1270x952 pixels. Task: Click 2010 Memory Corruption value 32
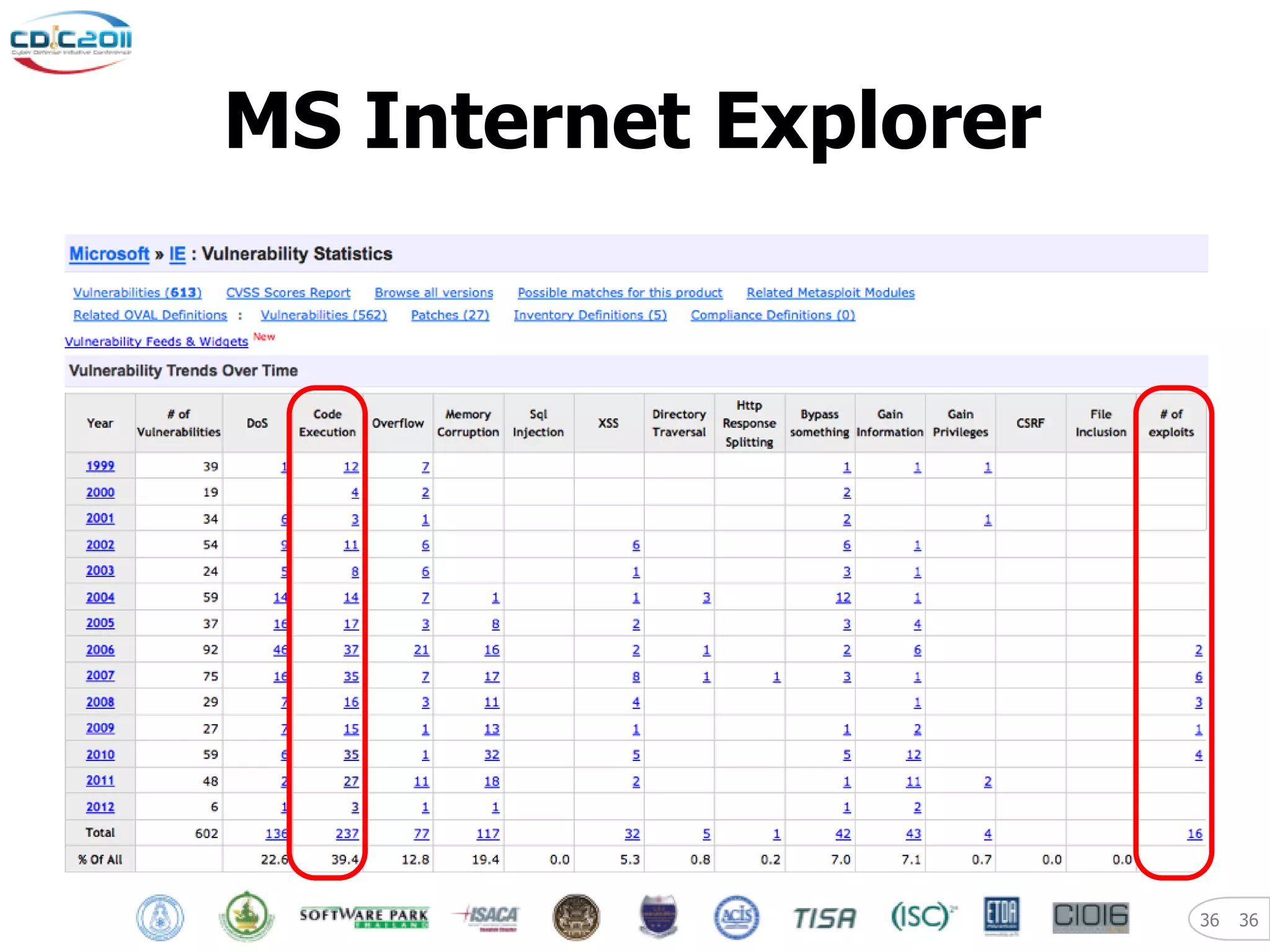492,755
